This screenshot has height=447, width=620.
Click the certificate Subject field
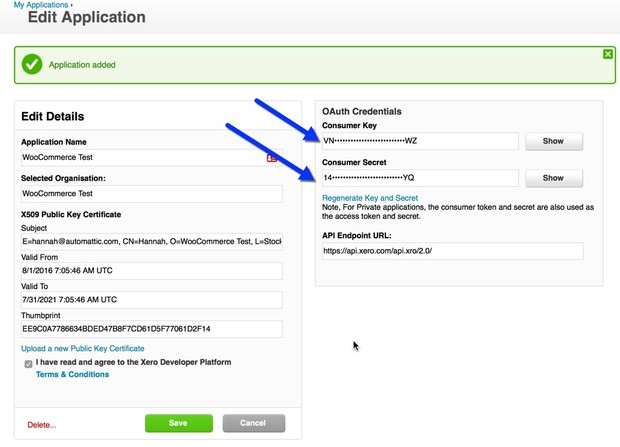[152, 242]
